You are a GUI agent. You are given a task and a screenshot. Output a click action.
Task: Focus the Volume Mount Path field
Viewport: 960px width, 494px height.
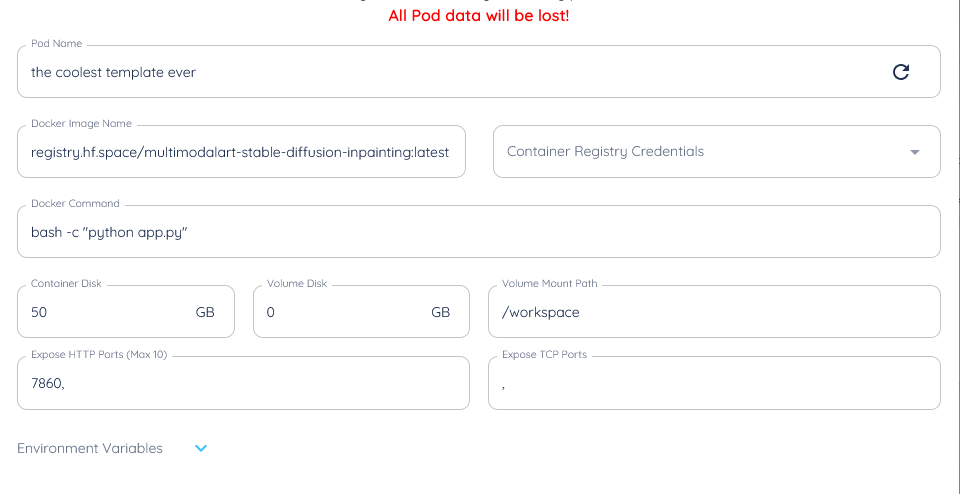point(714,312)
